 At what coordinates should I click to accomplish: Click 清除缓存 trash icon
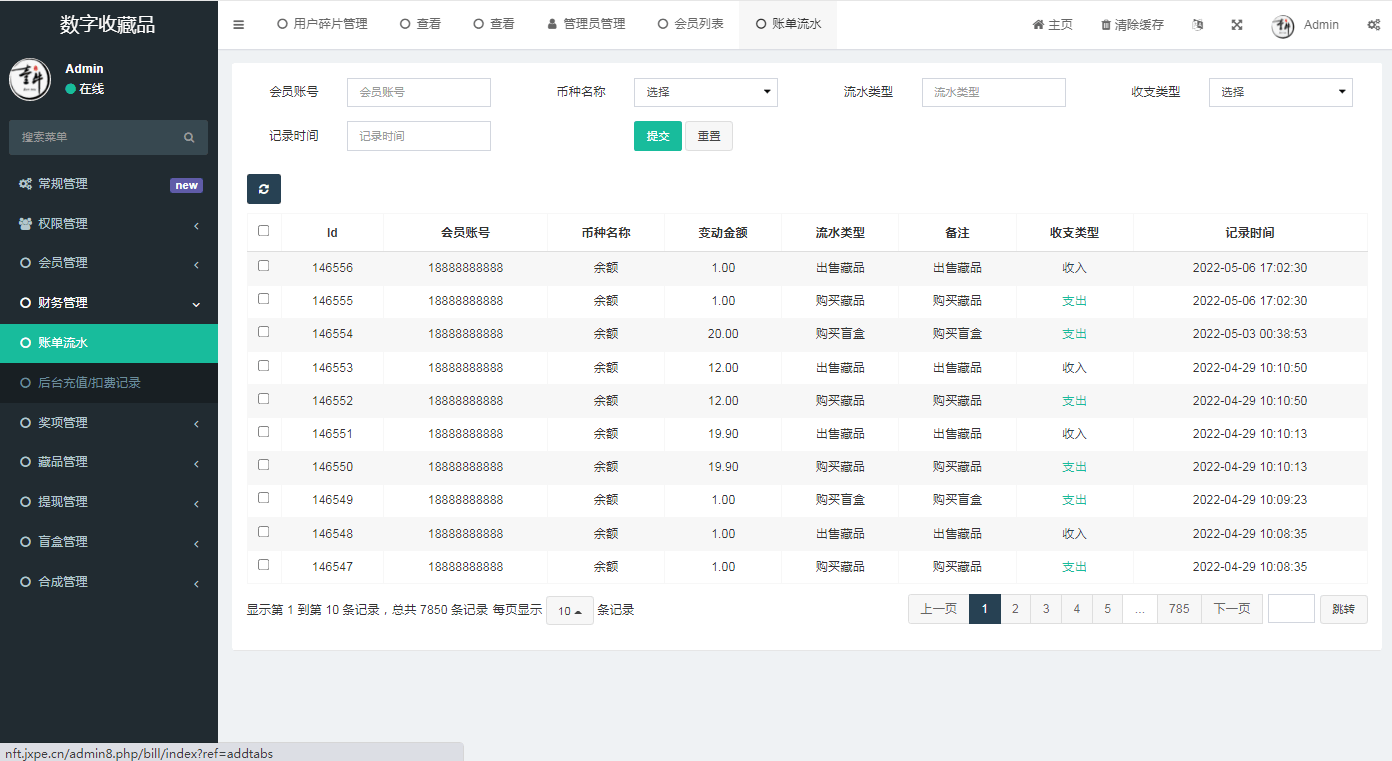1105,25
